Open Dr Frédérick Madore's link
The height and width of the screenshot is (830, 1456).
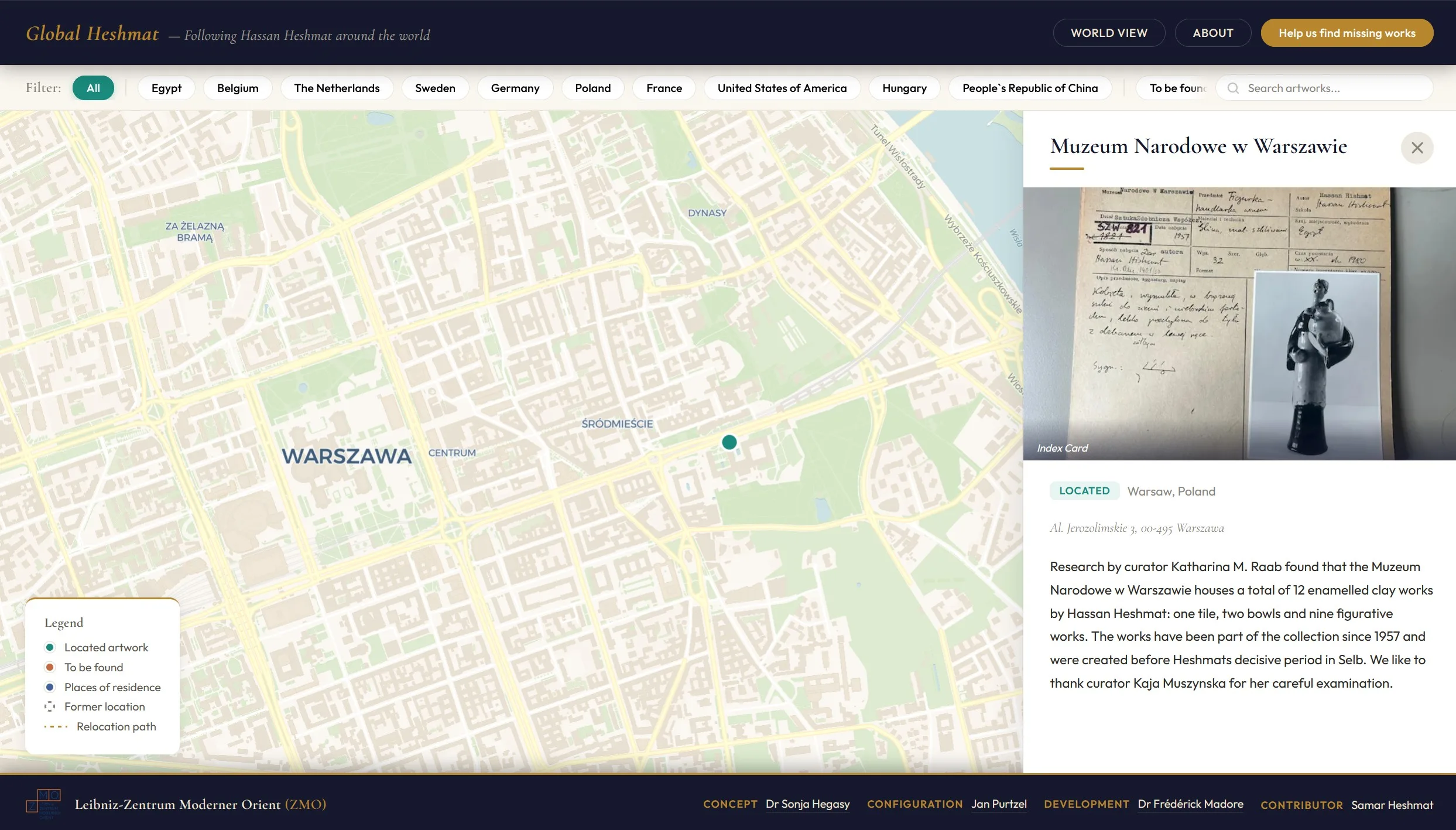(x=1190, y=804)
